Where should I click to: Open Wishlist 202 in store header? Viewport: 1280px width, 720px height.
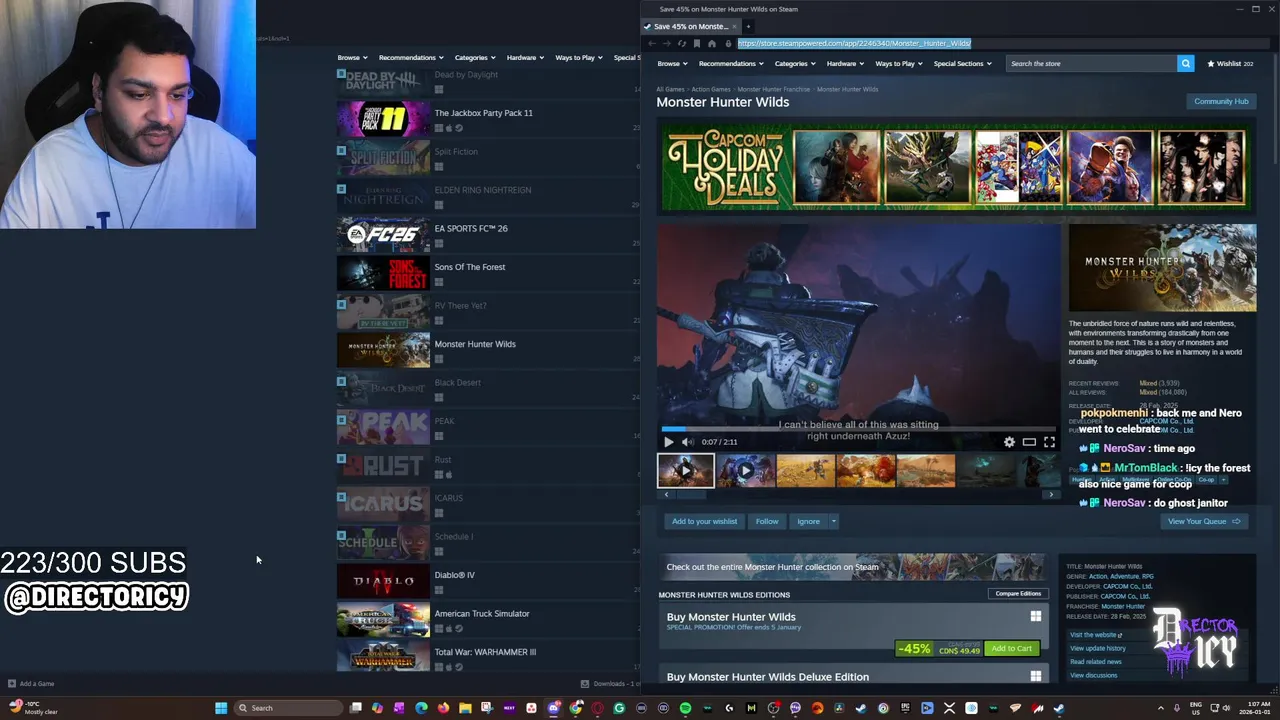coord(1230,63)
